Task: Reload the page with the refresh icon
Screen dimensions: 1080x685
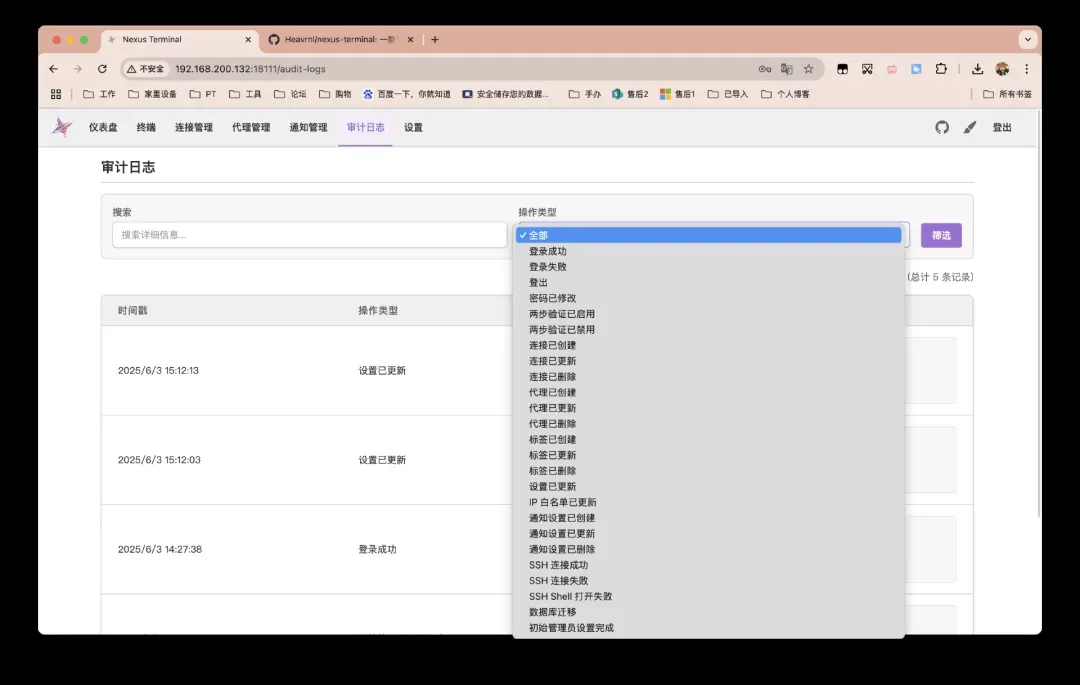Action: pyautogui.click(x=102, y=69)
